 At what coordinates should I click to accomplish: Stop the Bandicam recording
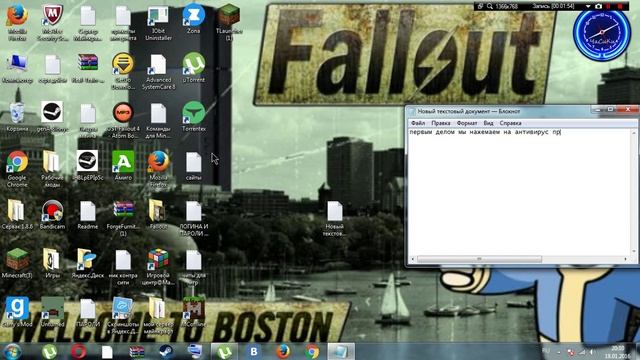(620, 7)
